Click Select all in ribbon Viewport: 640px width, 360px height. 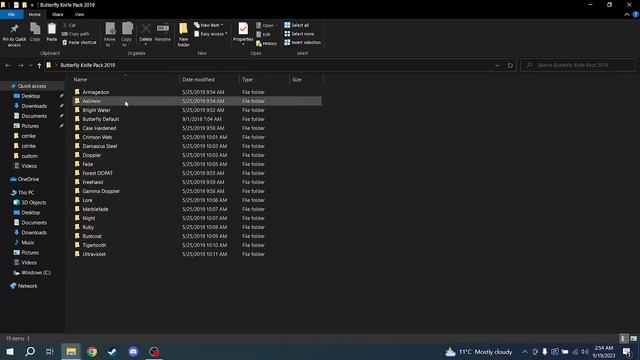(297, 25)
